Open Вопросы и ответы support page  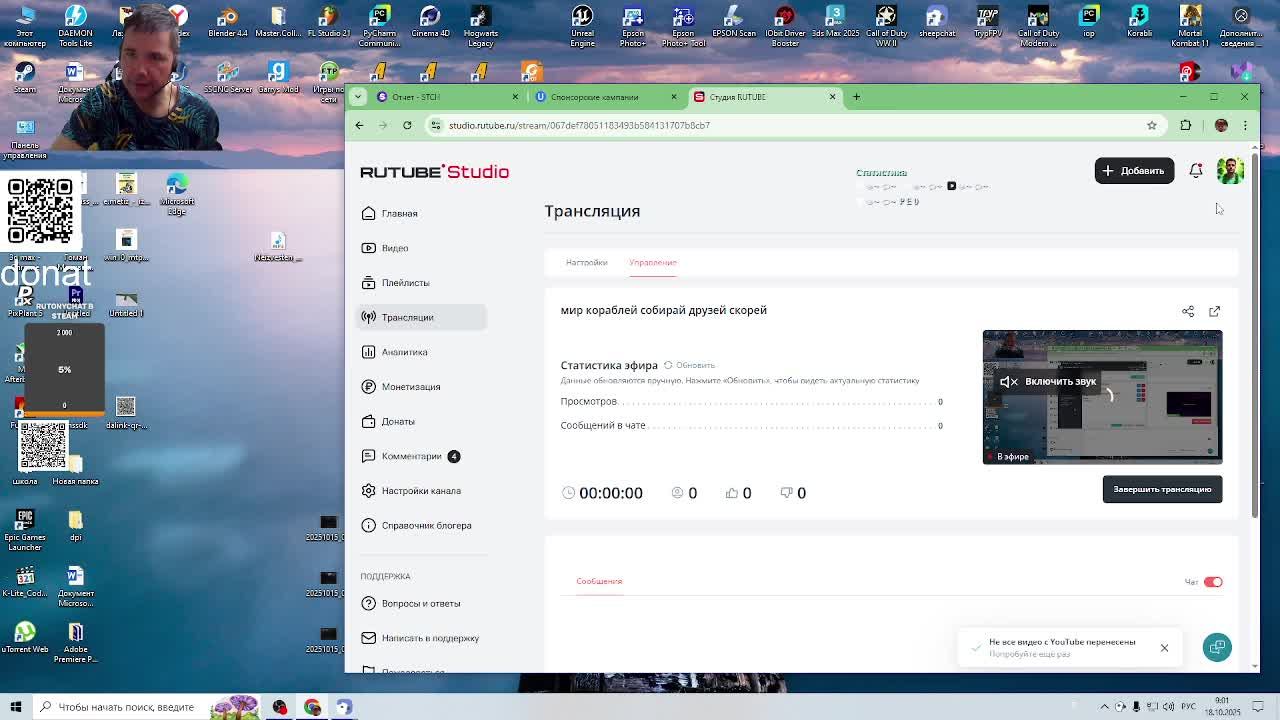411,603
